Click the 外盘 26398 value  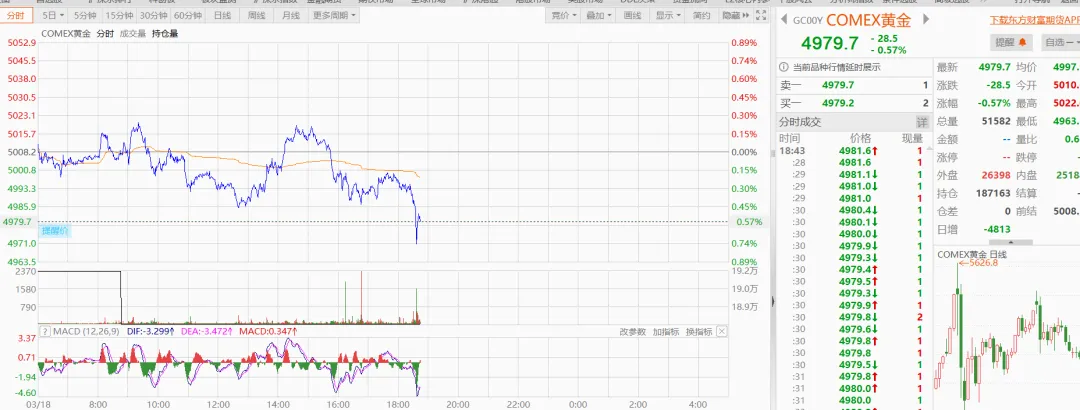pos(997,176)
